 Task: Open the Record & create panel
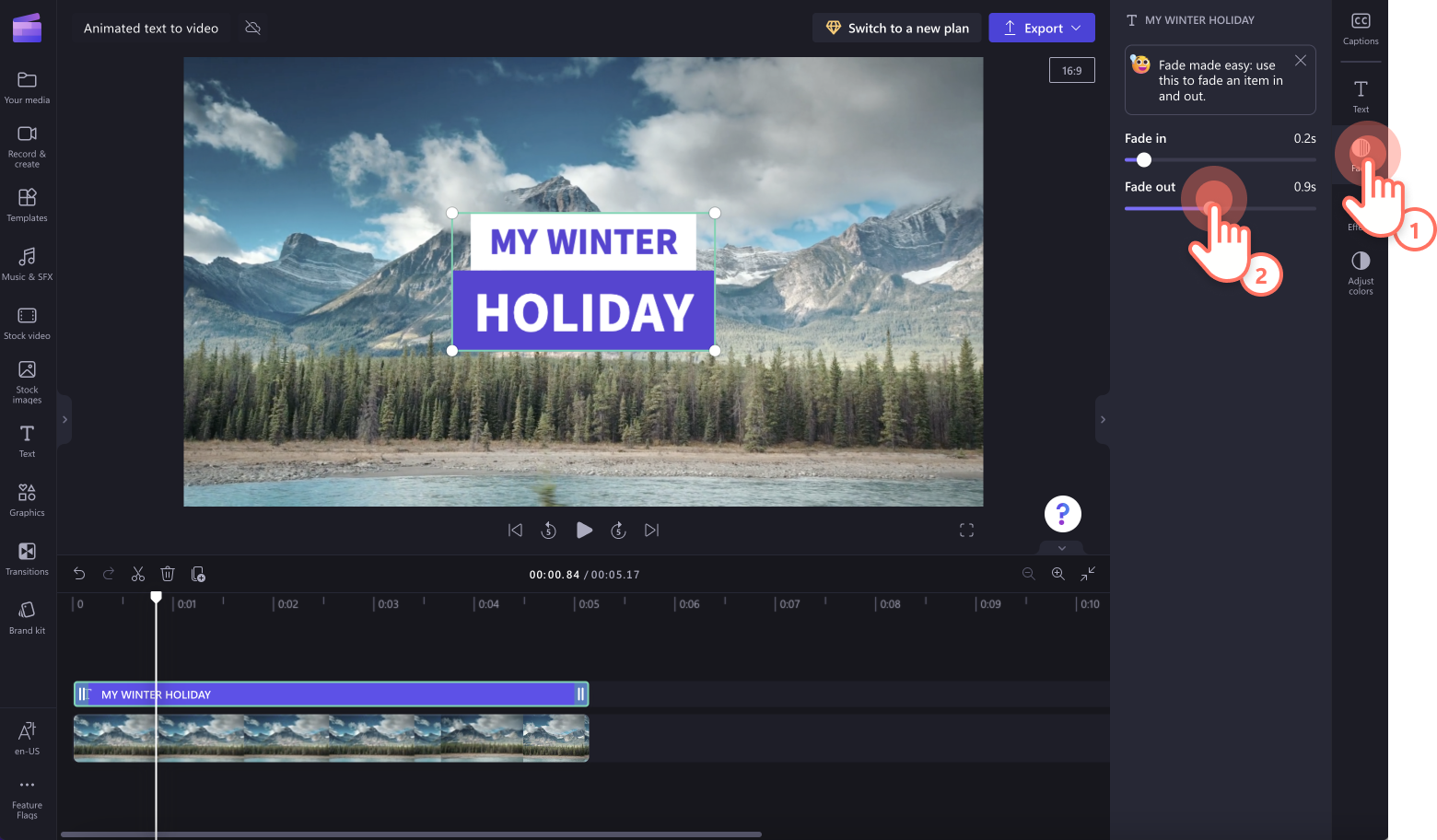[27, 146]
